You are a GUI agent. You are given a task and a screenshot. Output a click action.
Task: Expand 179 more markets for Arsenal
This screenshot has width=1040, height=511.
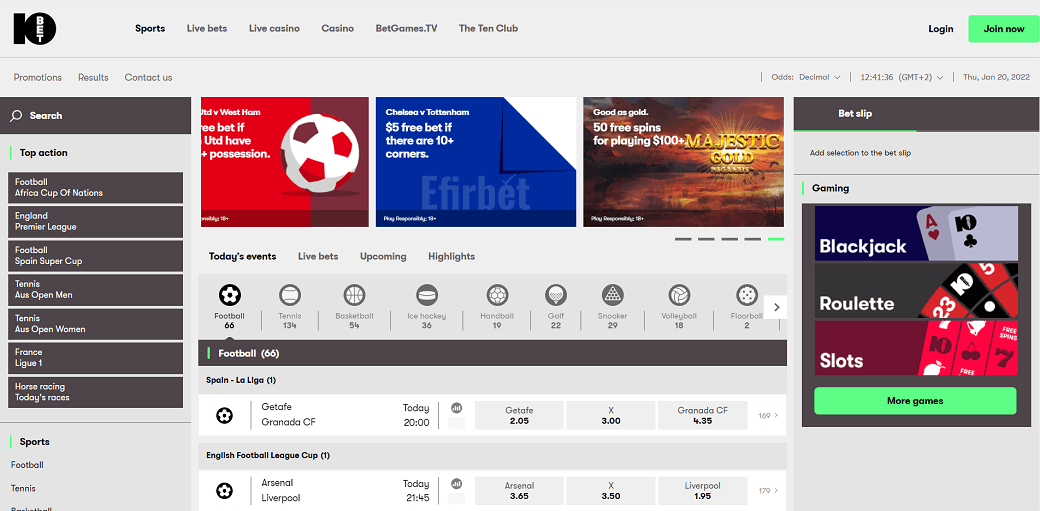[768, 491]
